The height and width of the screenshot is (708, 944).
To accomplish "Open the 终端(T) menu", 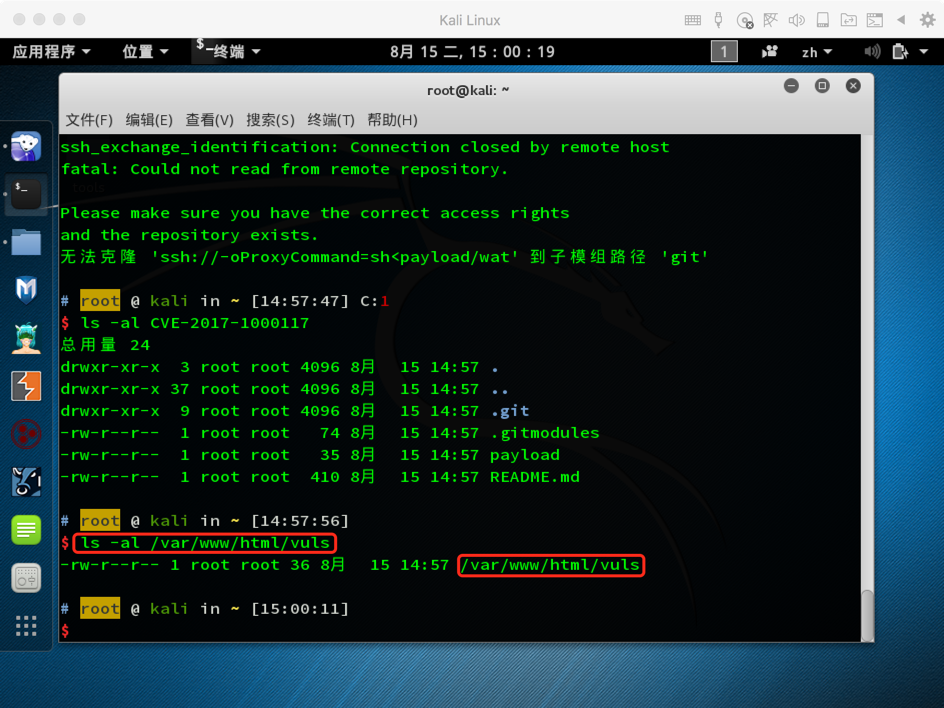I will (x=331, y=120).
